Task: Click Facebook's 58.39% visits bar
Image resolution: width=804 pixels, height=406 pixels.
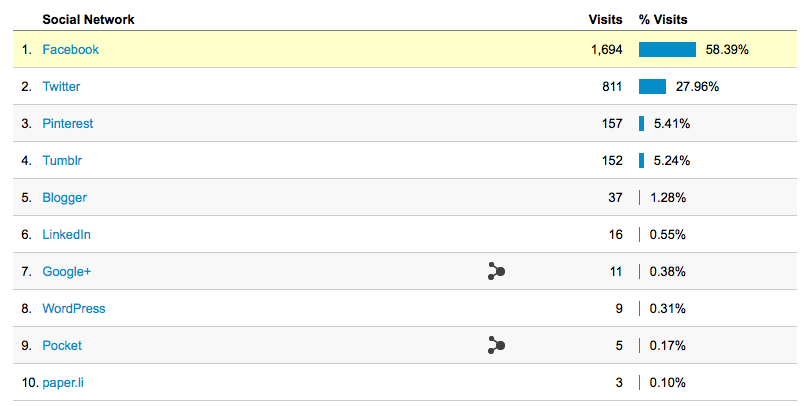Action: 668,50
